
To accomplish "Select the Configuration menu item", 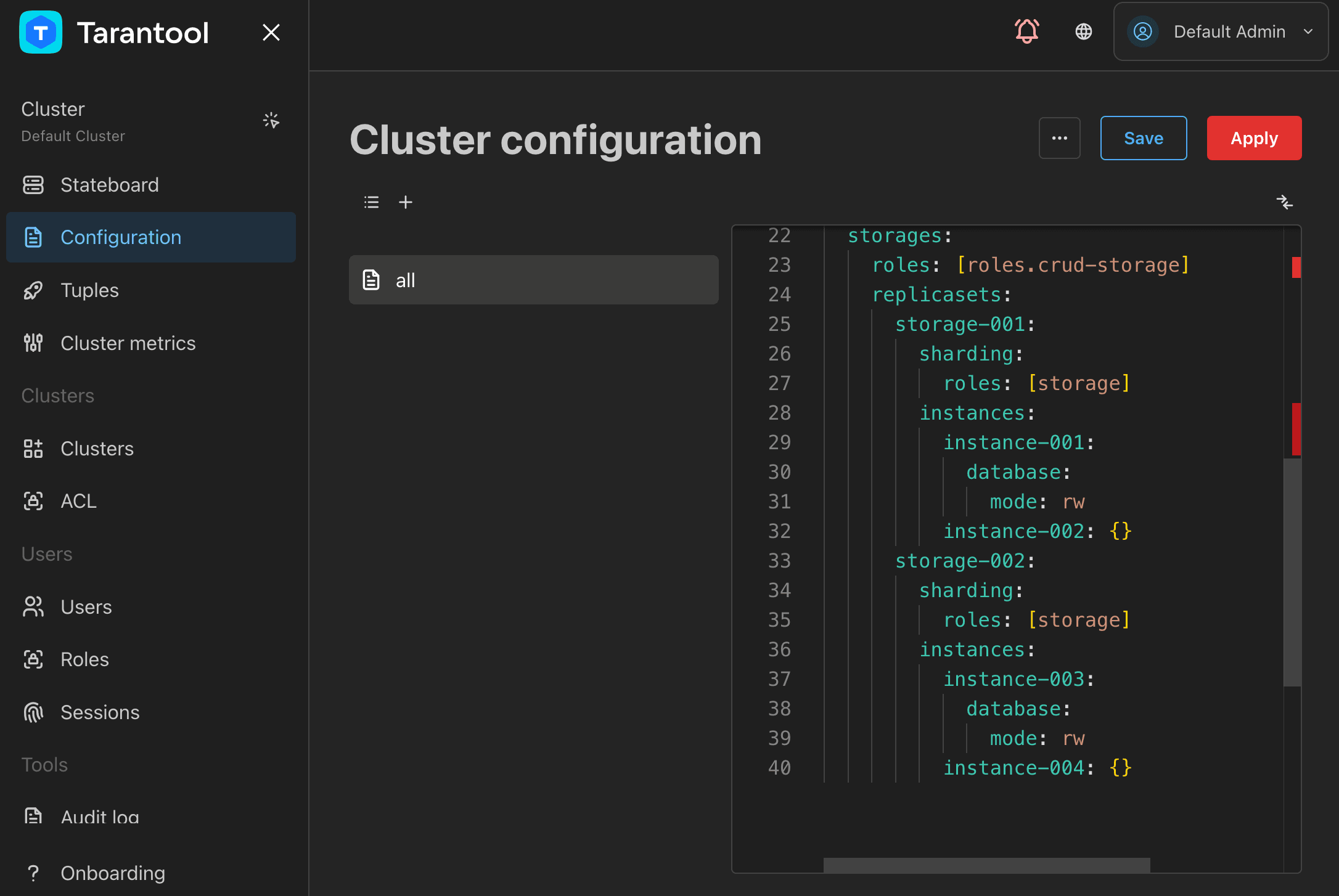I will [151, 237].
